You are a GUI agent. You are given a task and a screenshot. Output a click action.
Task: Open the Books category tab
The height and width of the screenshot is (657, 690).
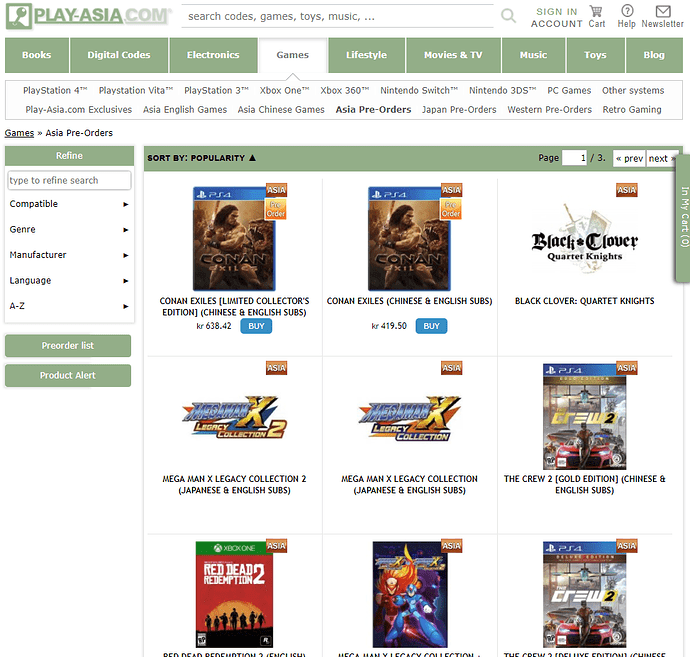click(x=37, y=55)
